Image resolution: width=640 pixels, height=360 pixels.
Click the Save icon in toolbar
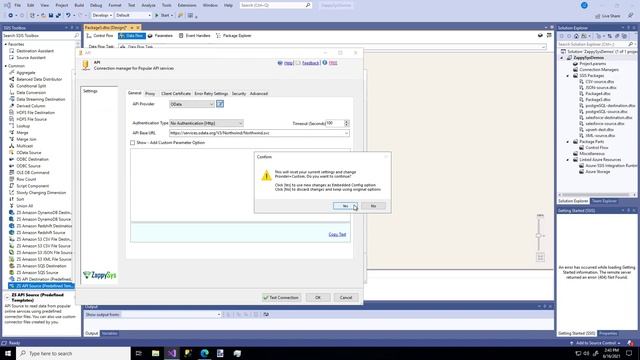click(51, 16)
